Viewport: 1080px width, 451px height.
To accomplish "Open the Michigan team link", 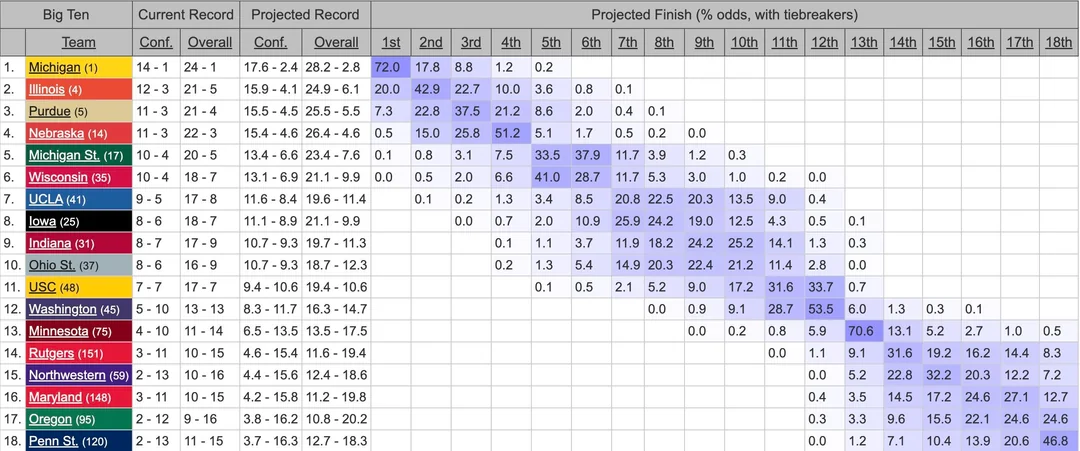I will 55,67.
